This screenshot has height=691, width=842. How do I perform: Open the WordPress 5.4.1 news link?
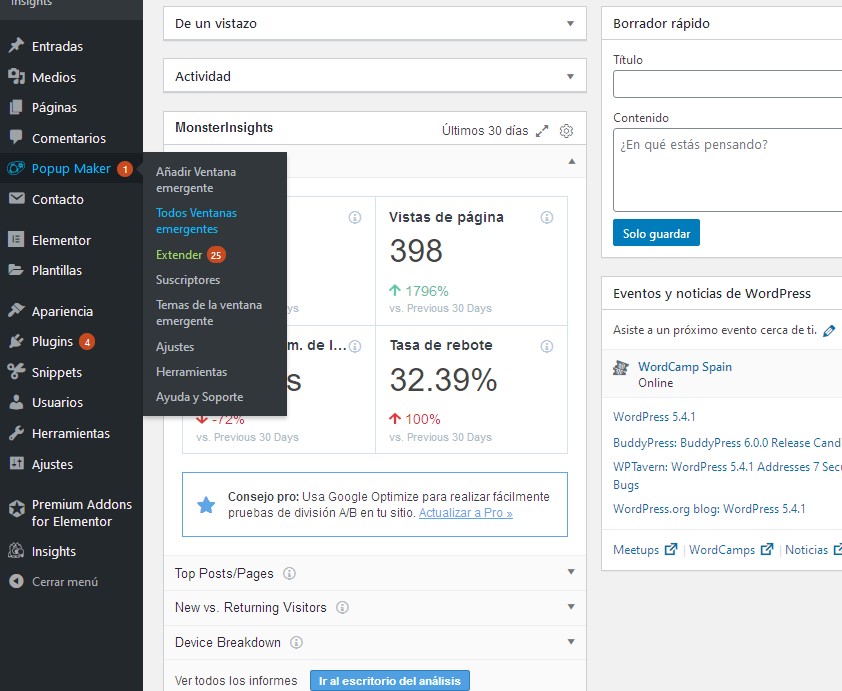[x=654, y=417]
